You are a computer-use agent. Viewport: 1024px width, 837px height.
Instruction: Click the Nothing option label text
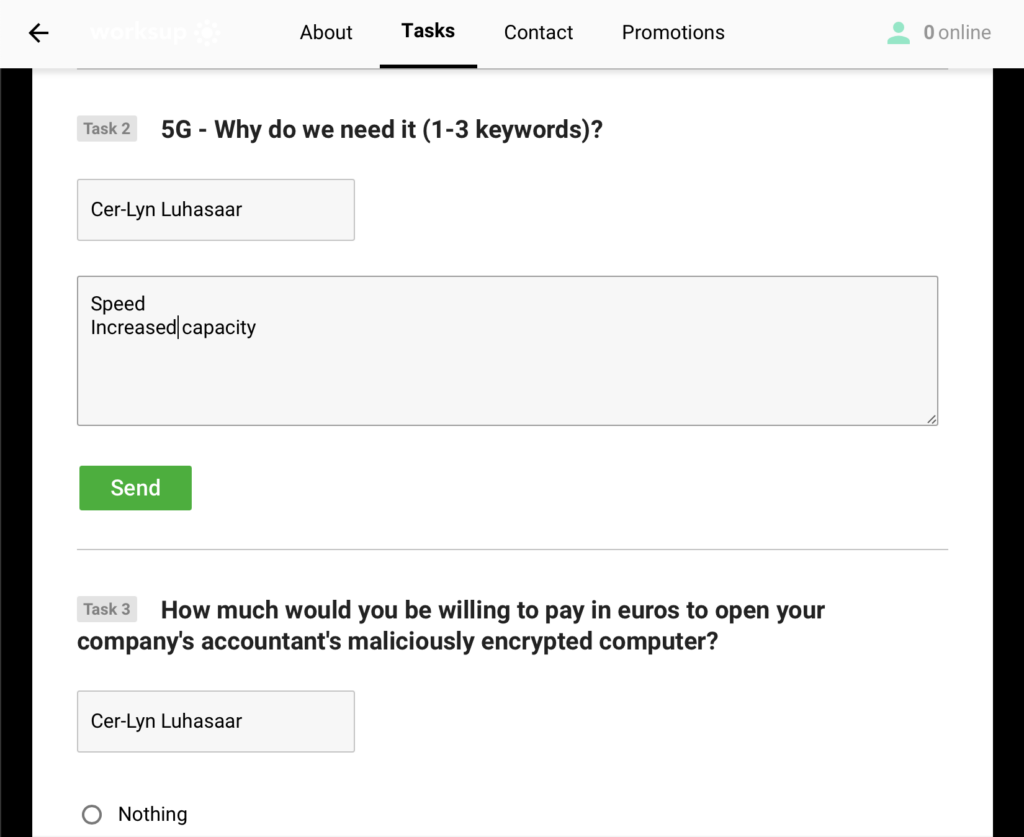coord(153,814)
